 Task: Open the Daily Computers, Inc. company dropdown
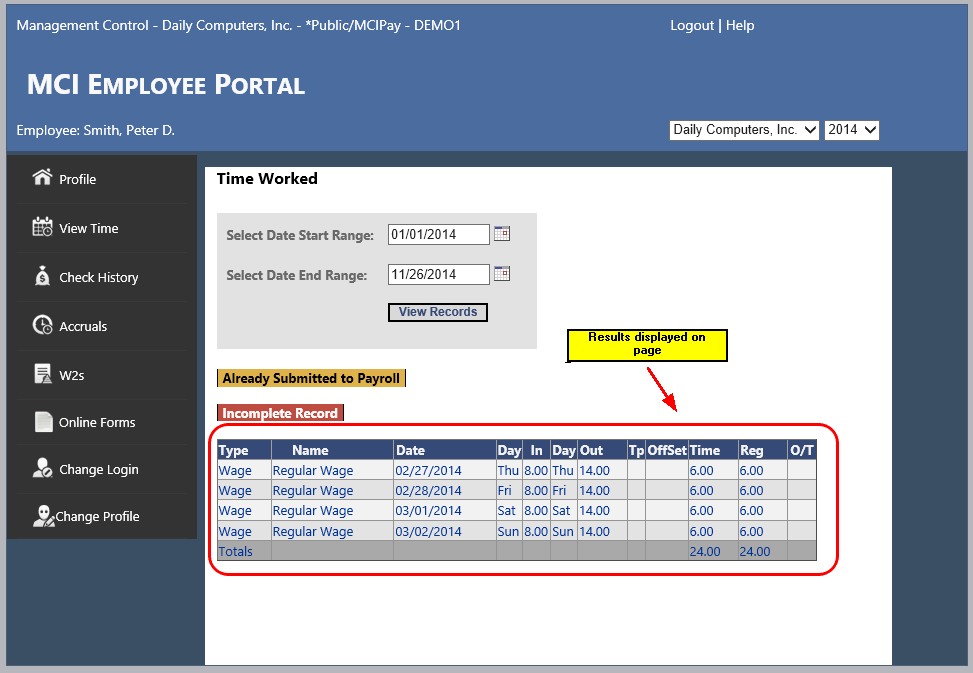pos(744,130)
